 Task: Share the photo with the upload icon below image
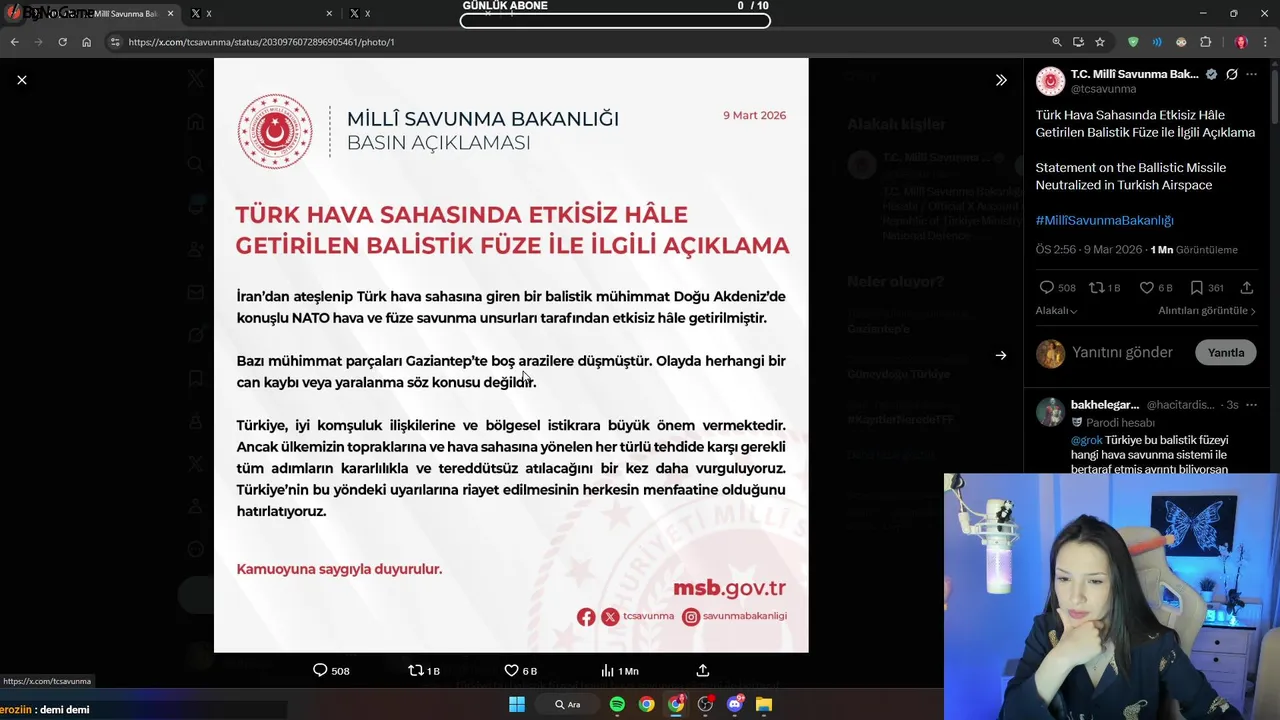point(703,670)
